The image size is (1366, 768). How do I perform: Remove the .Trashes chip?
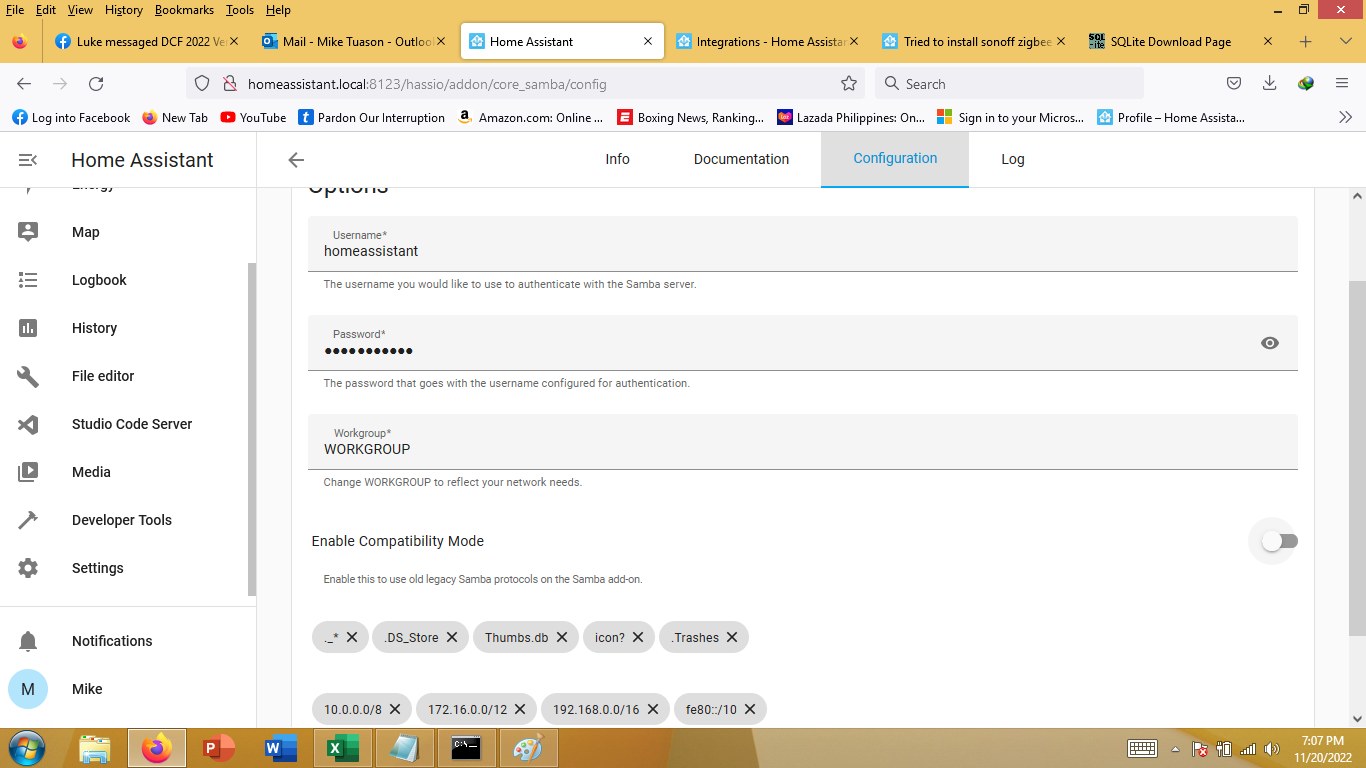(732, 637)
